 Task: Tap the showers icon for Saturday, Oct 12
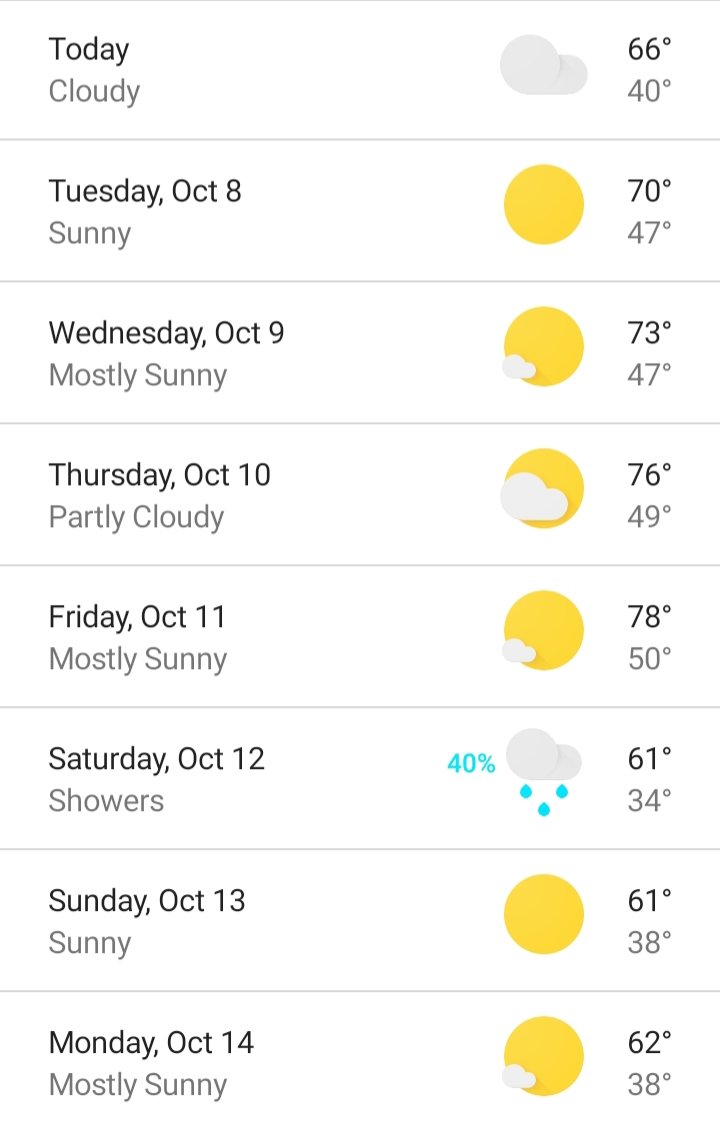click(543, 772)
